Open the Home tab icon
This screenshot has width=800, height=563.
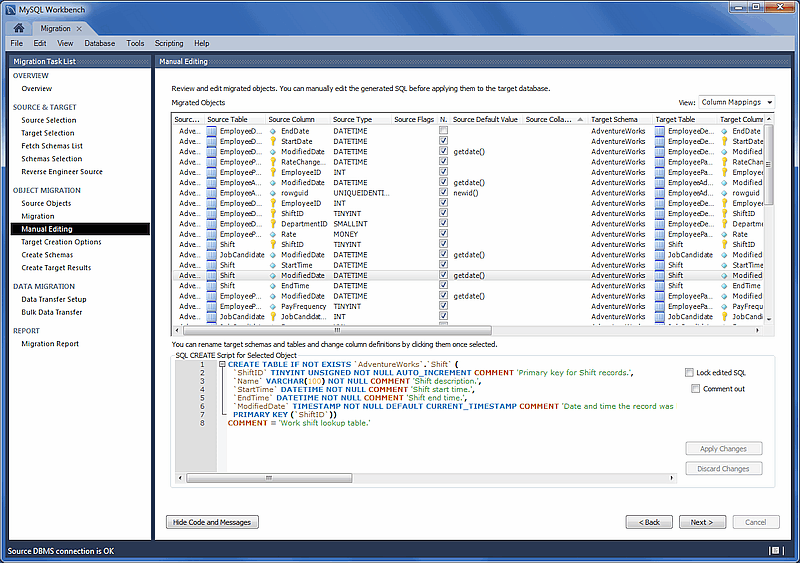point(18,28)
